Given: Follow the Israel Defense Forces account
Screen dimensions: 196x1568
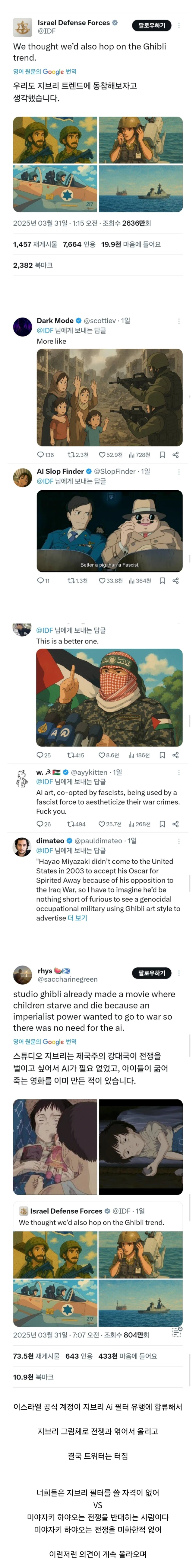Looking at the screenshot, I should click(151, 26).
